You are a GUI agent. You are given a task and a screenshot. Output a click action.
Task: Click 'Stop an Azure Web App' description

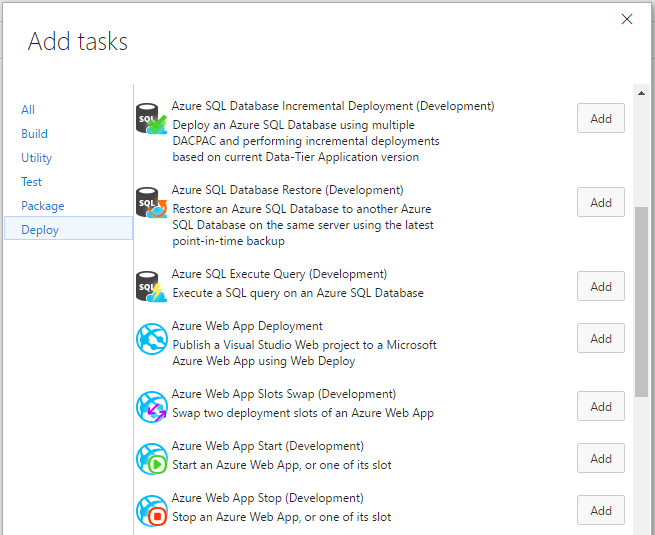tap(282, 517)
